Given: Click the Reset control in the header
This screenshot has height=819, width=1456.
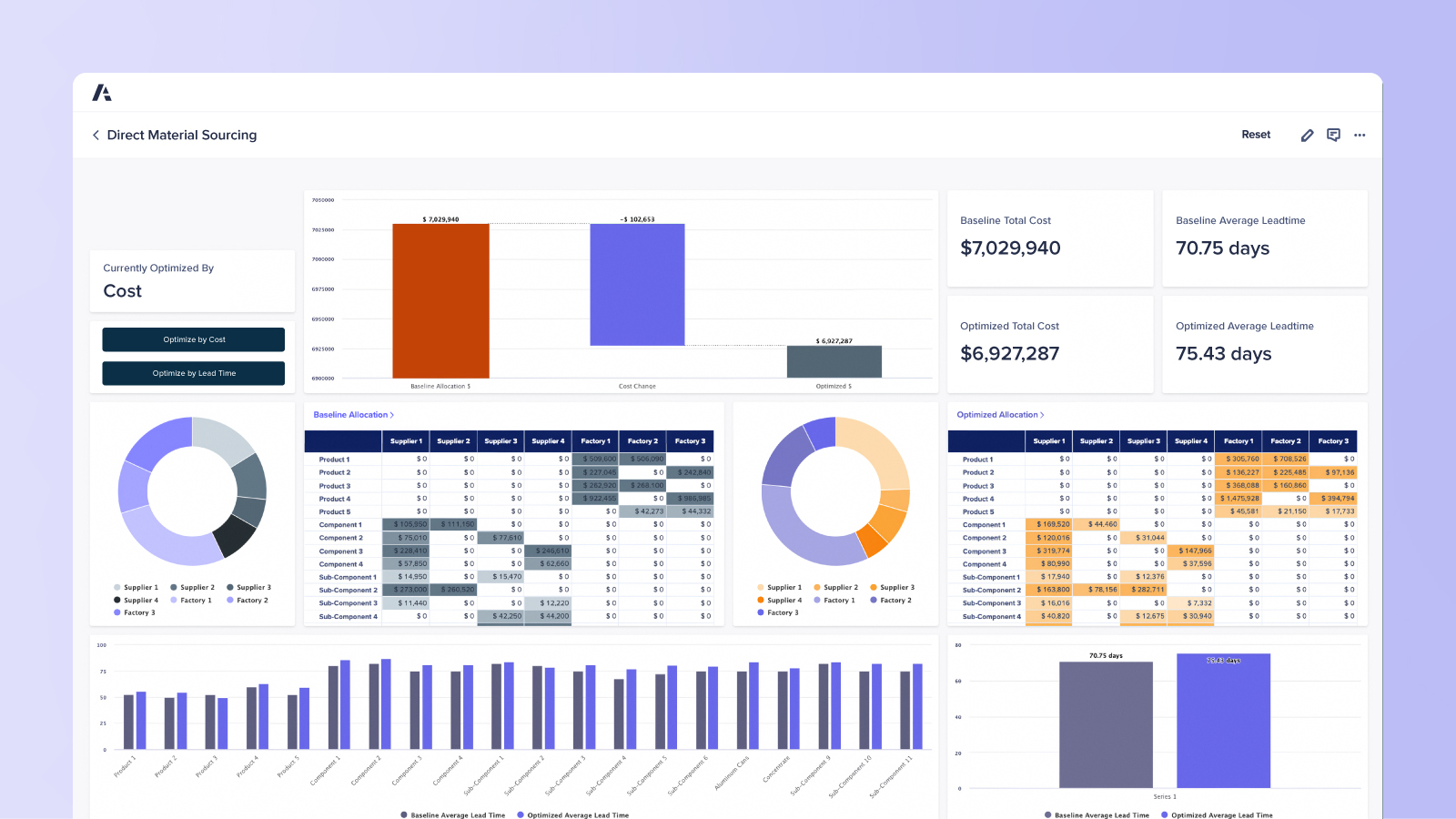Looking at the screenshot, I should click(1256, 134).
